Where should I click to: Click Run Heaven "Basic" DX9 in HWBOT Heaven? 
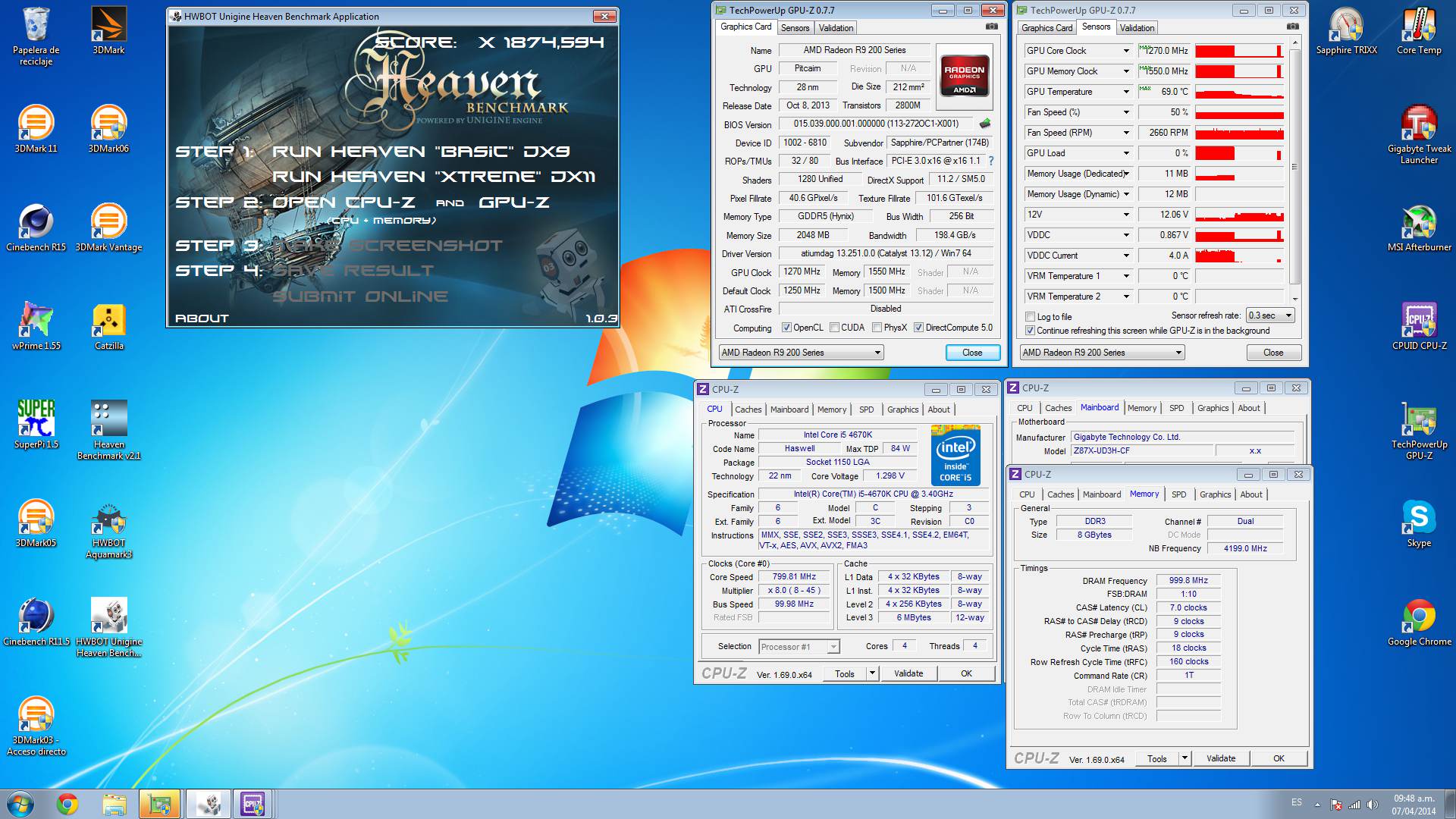421,152
